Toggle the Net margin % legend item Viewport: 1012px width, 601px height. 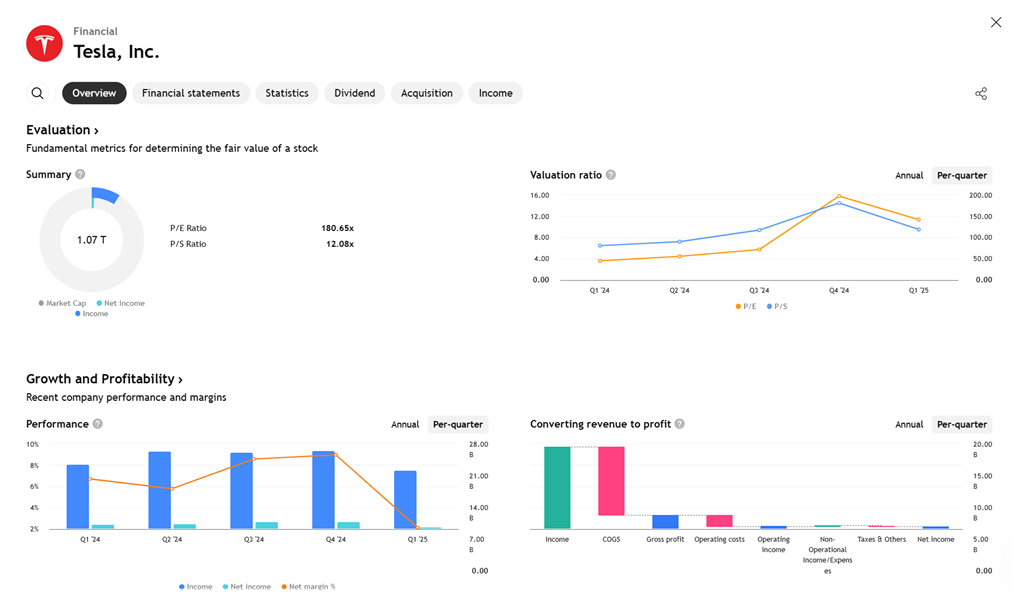coord(308,587)
